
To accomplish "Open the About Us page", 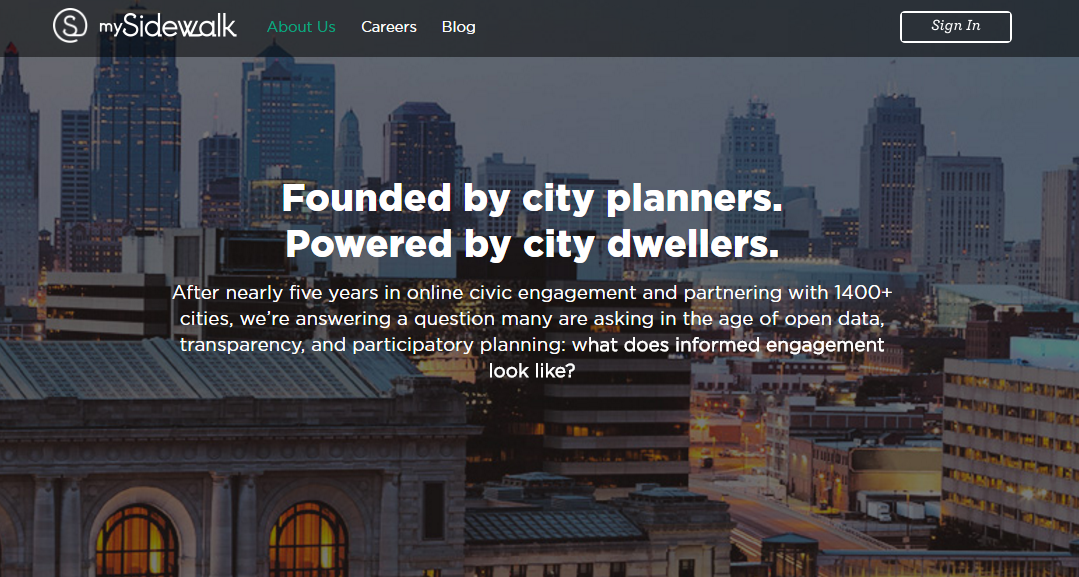I will coord(301,27).
